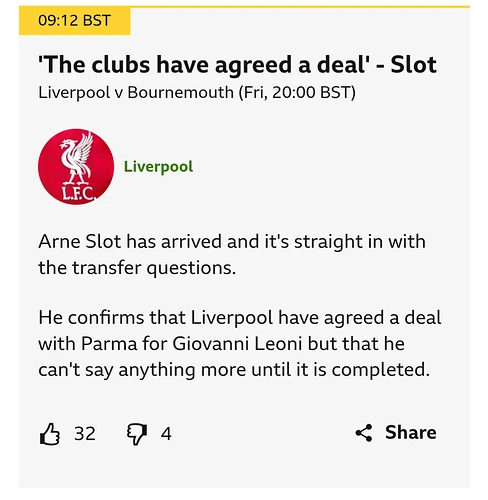
Task: Click the phrase 'transfer questions'
Action: 154,268
